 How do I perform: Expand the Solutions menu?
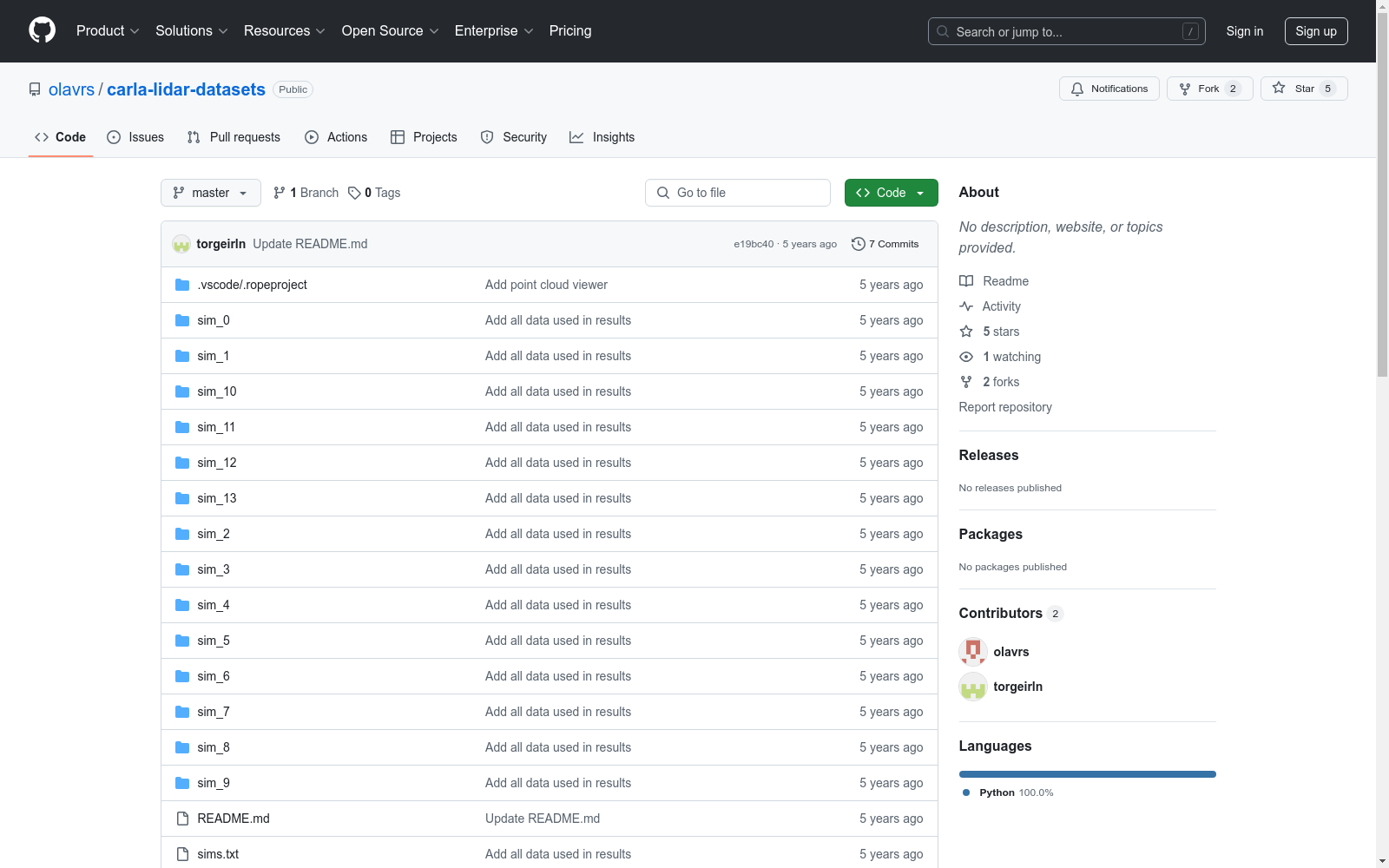192,31
